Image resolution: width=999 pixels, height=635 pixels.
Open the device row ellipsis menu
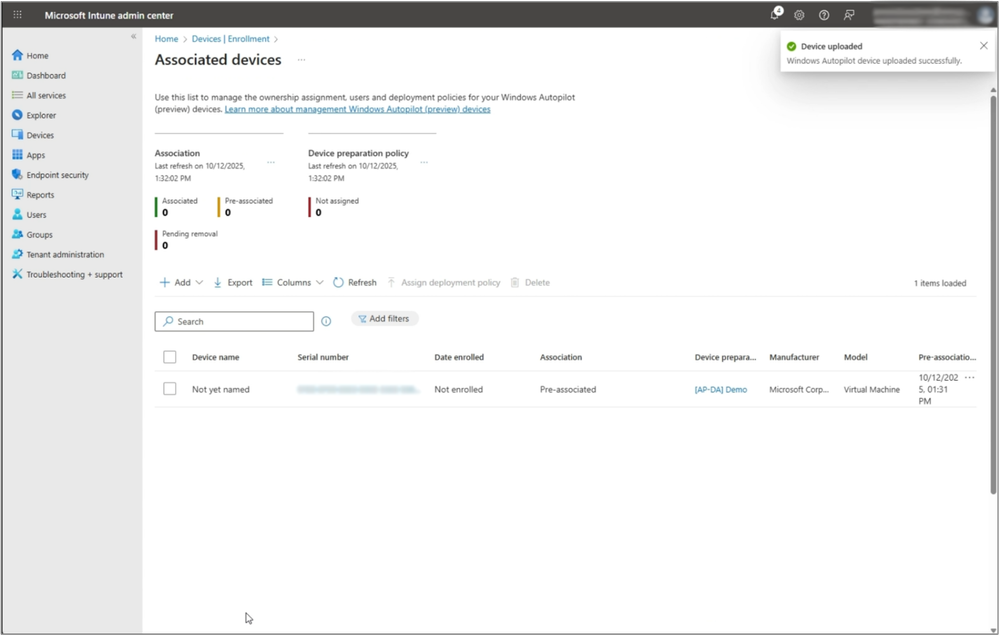(969, 378)
